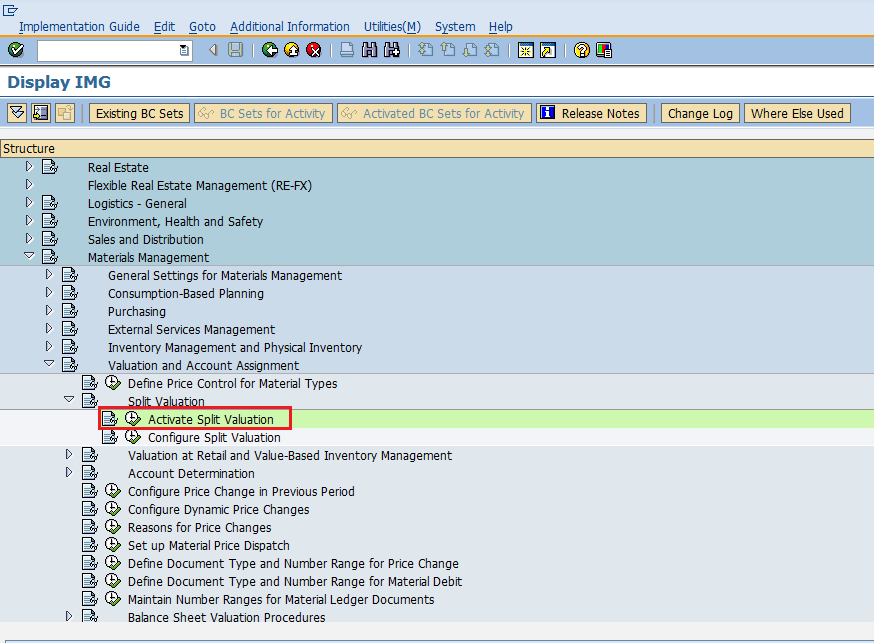
Task: Select External Services Management row
Action: [191, 330]
